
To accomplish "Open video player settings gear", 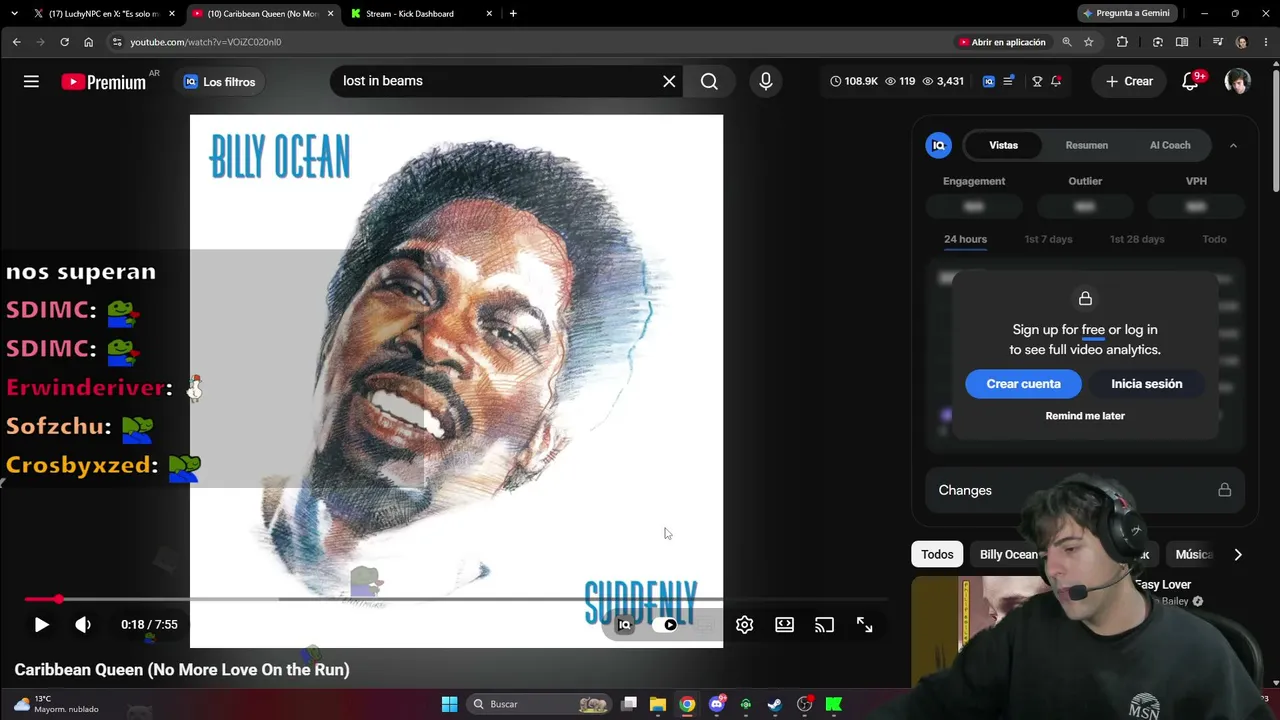I will click(x=744, y=625).
